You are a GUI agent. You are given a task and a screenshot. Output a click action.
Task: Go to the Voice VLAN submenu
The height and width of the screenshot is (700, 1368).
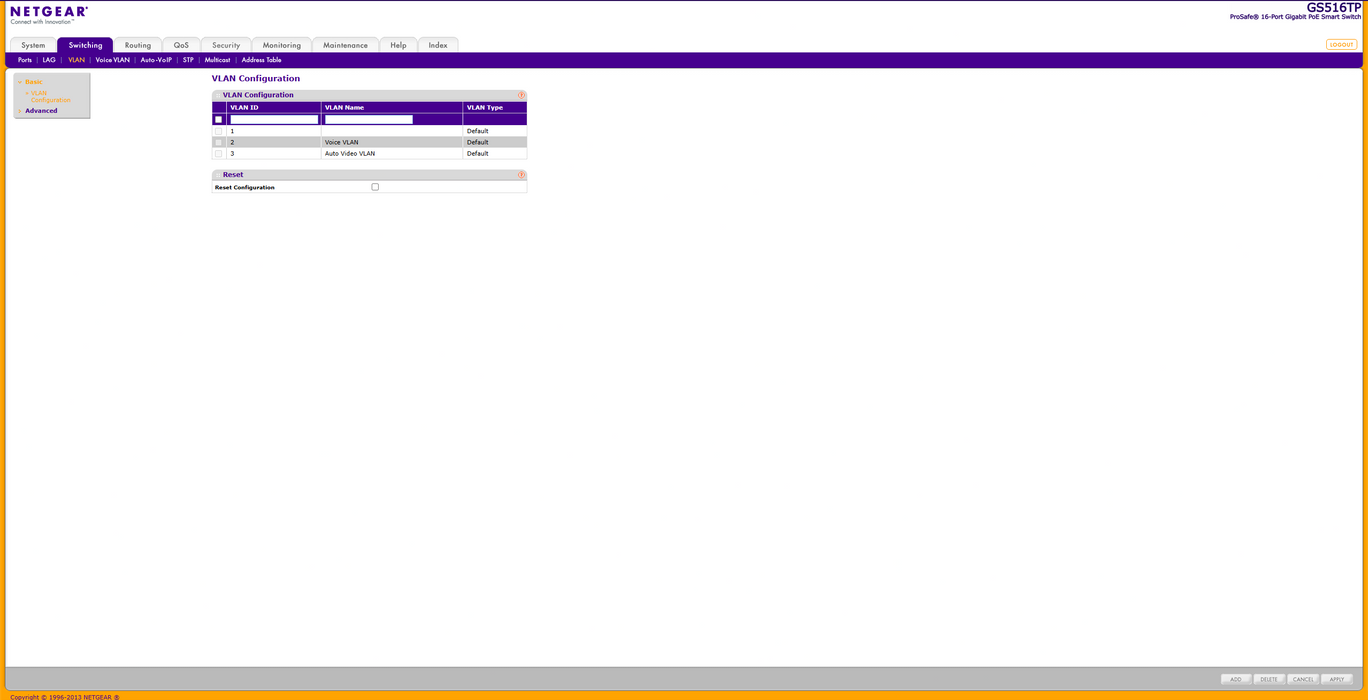[x=112, y=60]
